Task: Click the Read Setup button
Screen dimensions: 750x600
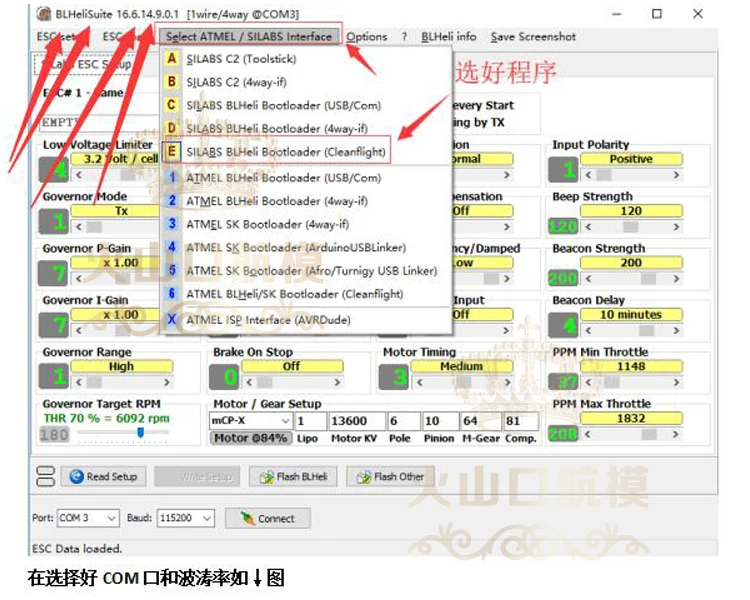Action: click(103, 477)
